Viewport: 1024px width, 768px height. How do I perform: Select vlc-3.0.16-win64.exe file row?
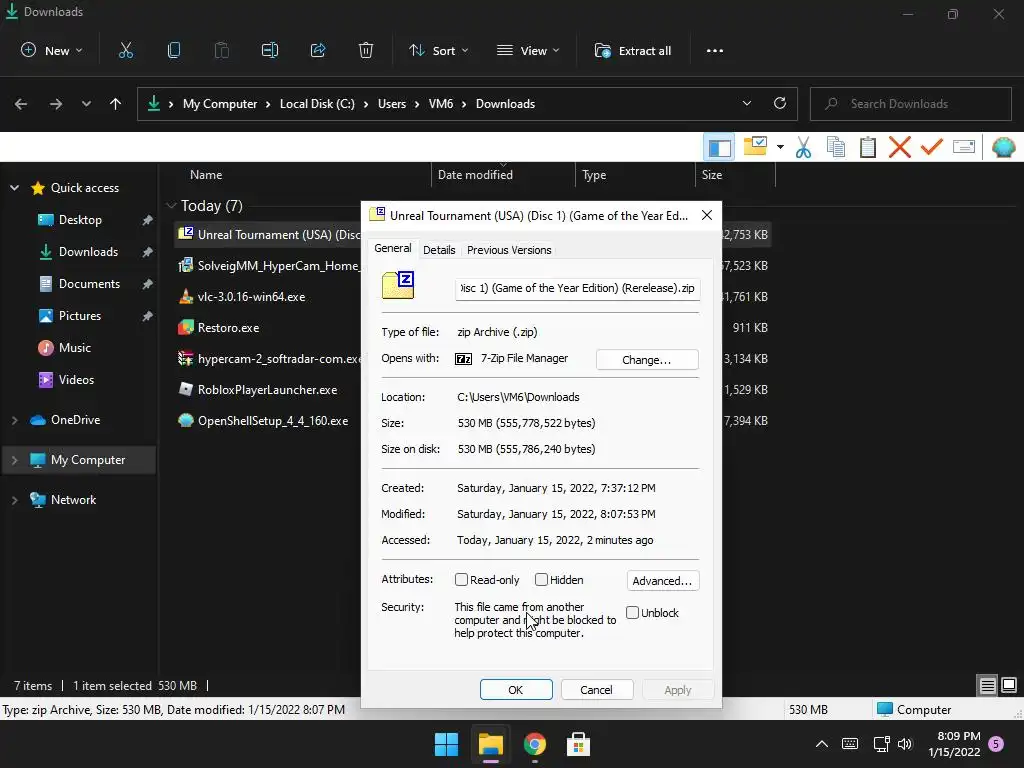(251, 296)
